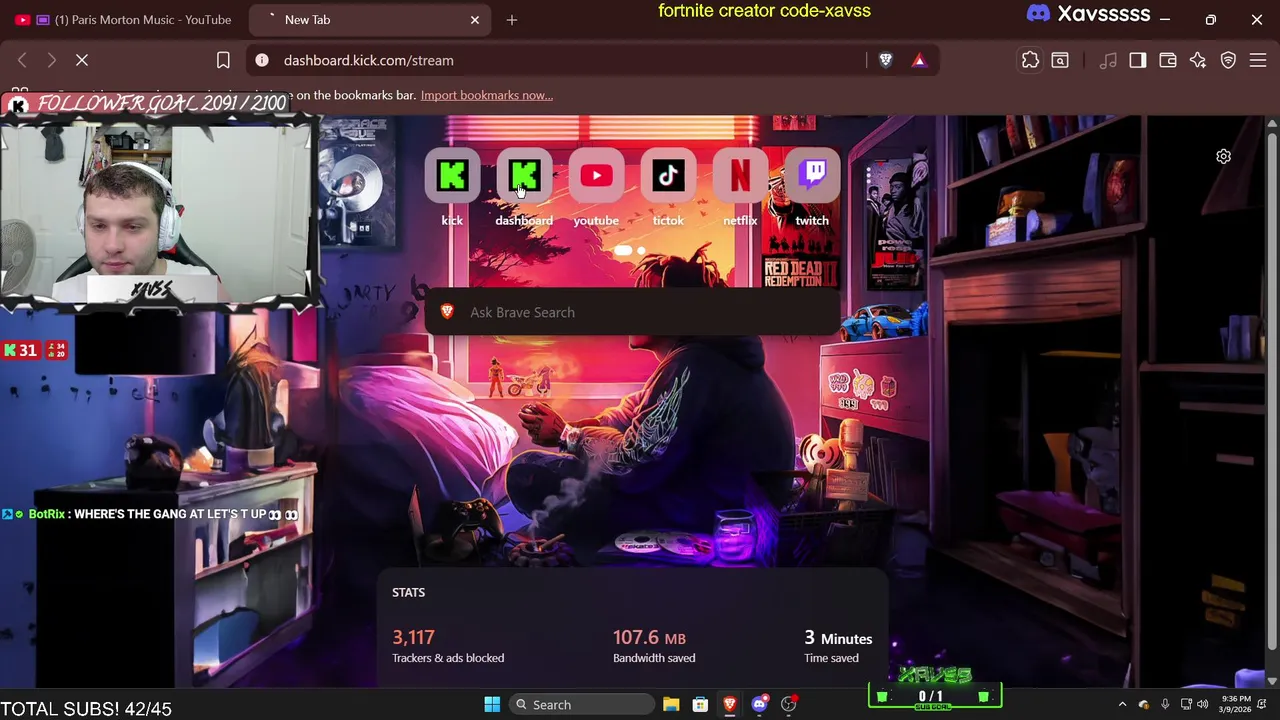
Task: Toggle the browser sidebar panel
Action: (1137, 60)
